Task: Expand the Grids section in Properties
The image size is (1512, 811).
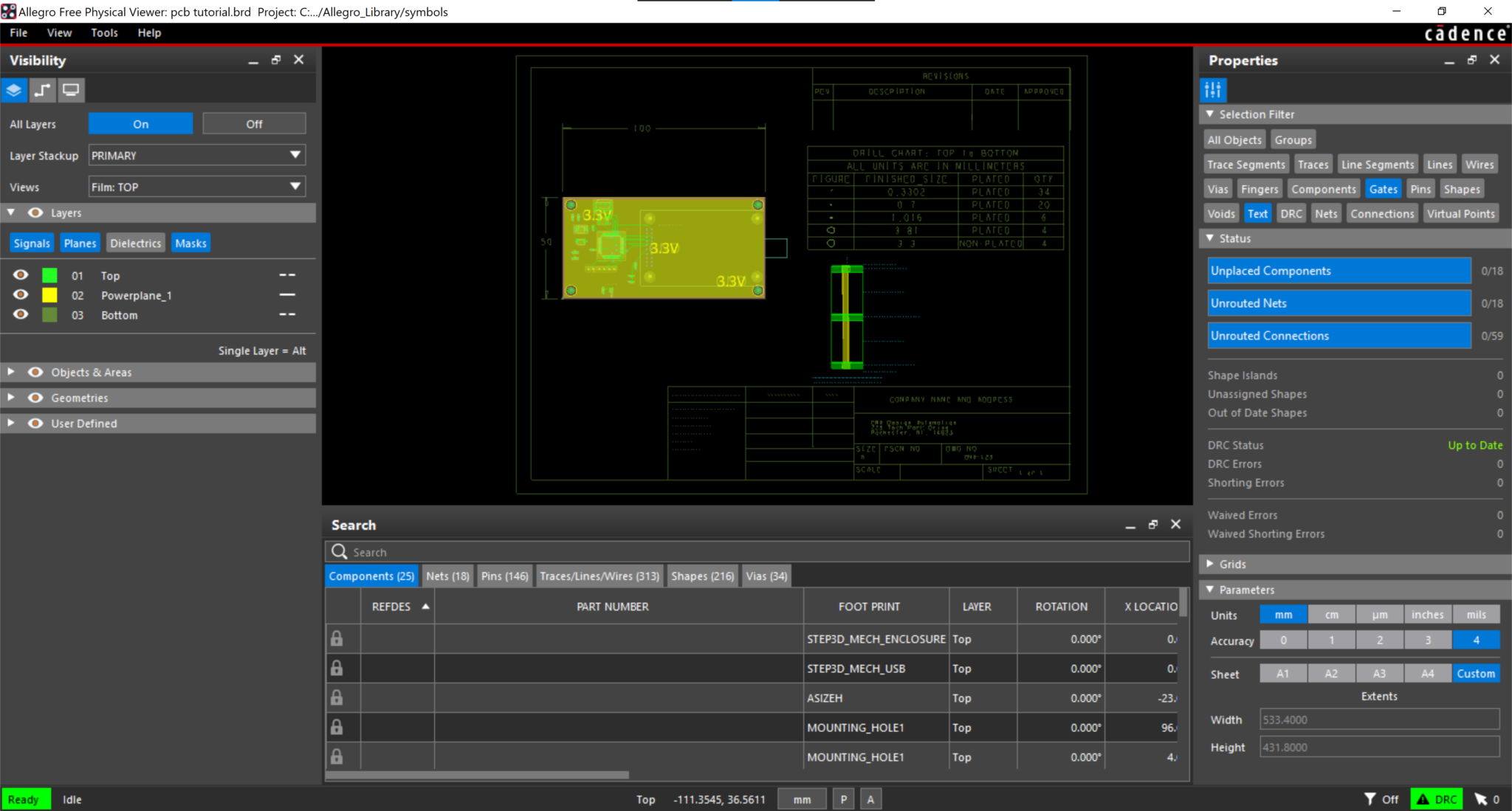Action: [1210, 564]
